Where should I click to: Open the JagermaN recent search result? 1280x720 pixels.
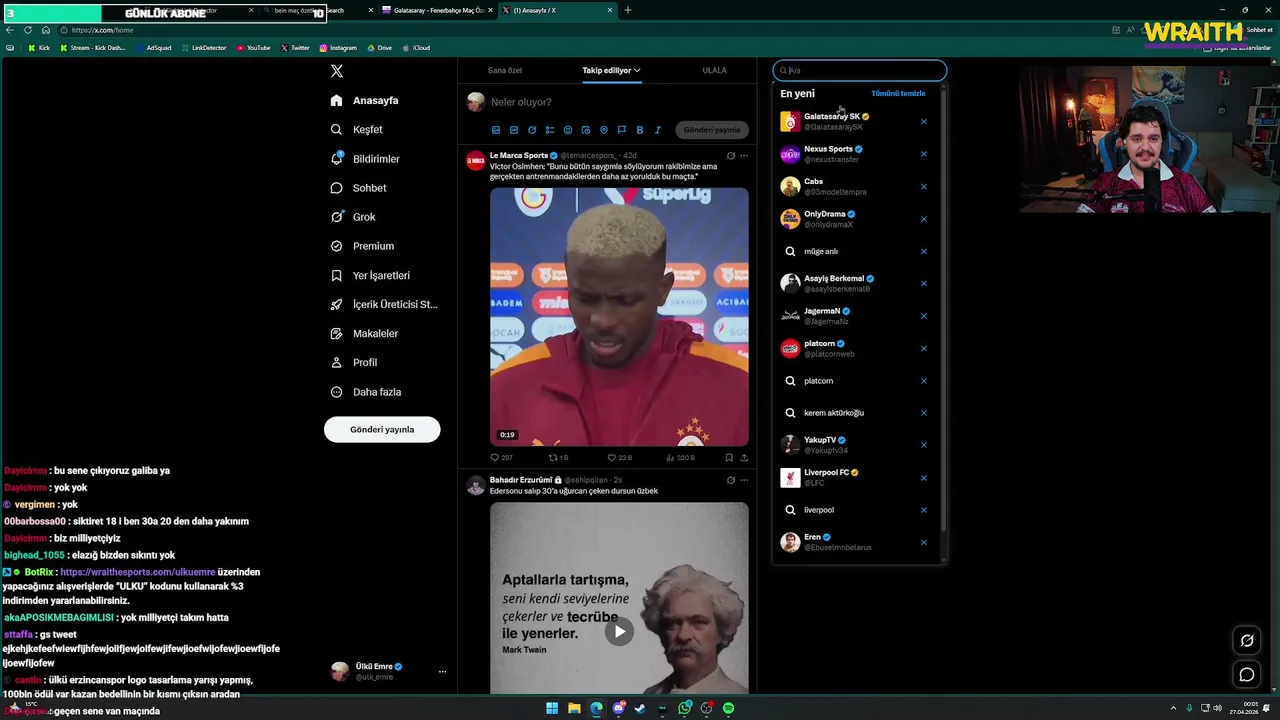point(858,316)
